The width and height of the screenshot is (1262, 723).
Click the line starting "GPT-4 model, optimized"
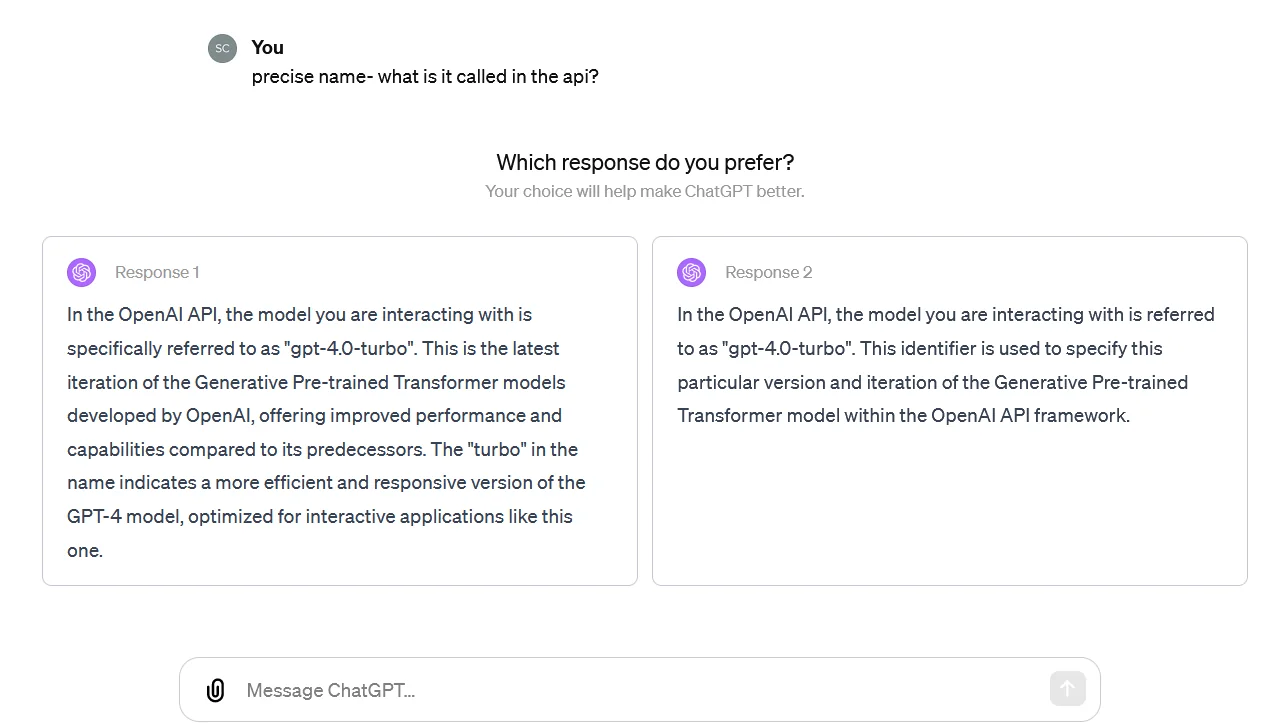click(320, 516)
